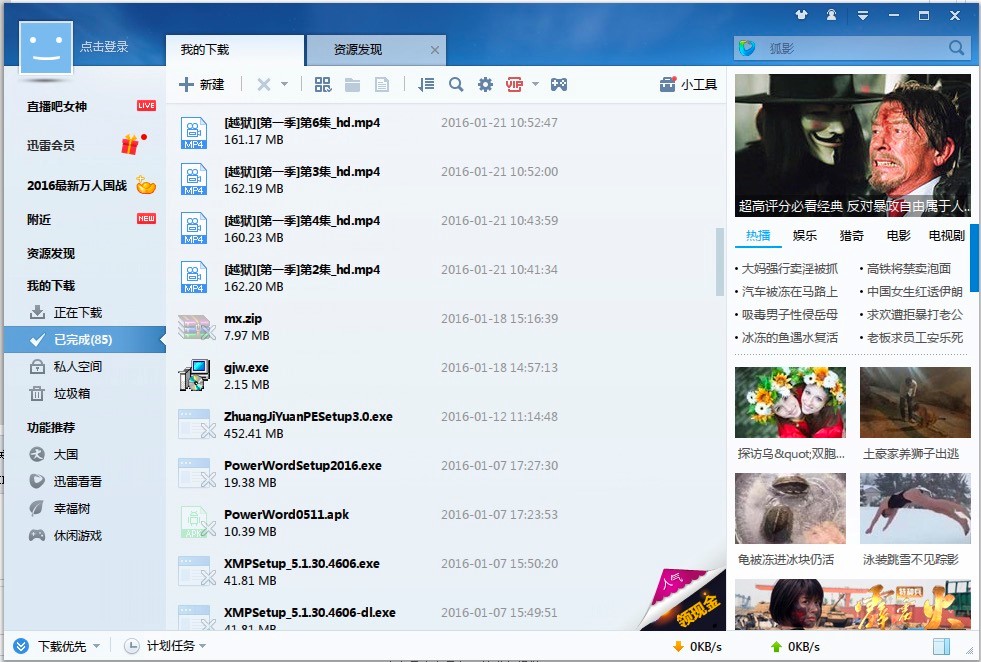Open headline 冰冻的鱼遇水复活
The width and height of the screenshot is (981, 662).
click(789, 338)
